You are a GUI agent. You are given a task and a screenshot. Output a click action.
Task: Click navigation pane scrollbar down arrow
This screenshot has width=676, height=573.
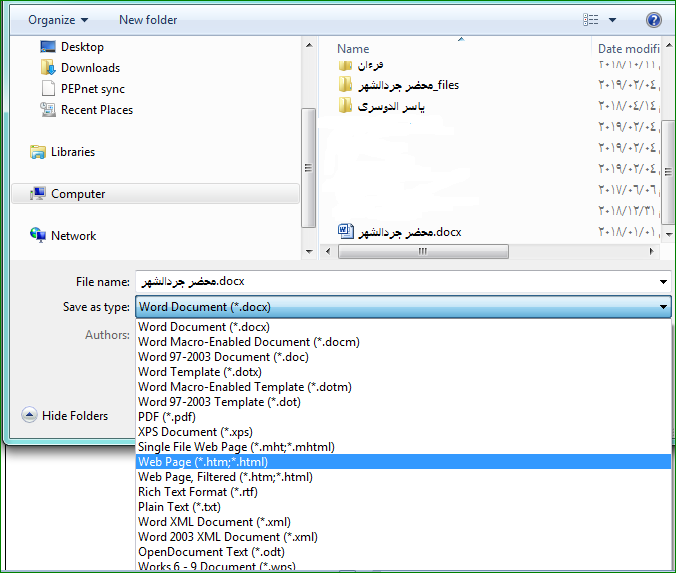coord(309,251)
